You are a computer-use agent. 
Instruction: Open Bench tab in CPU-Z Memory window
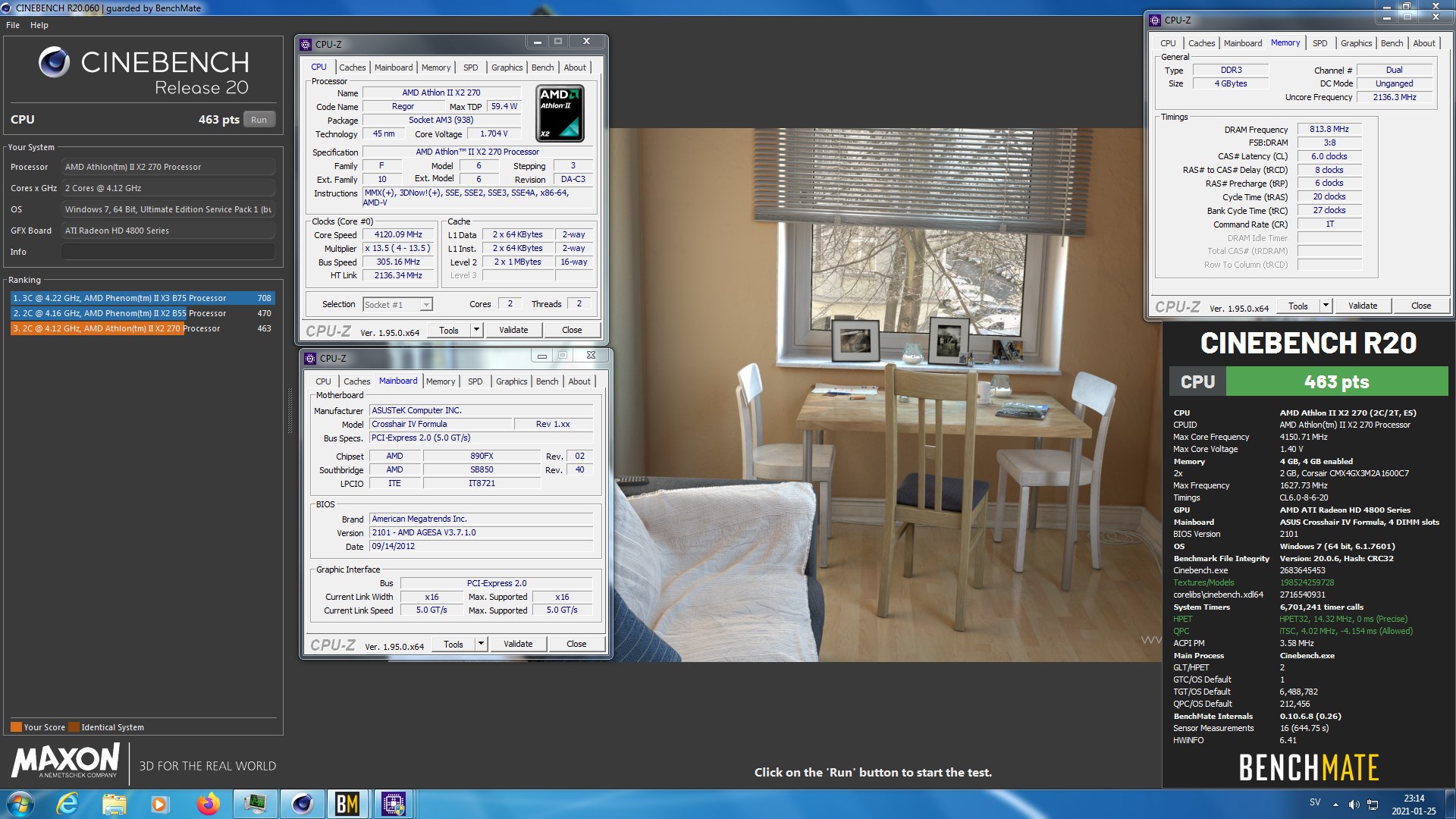coord(1392,43)
